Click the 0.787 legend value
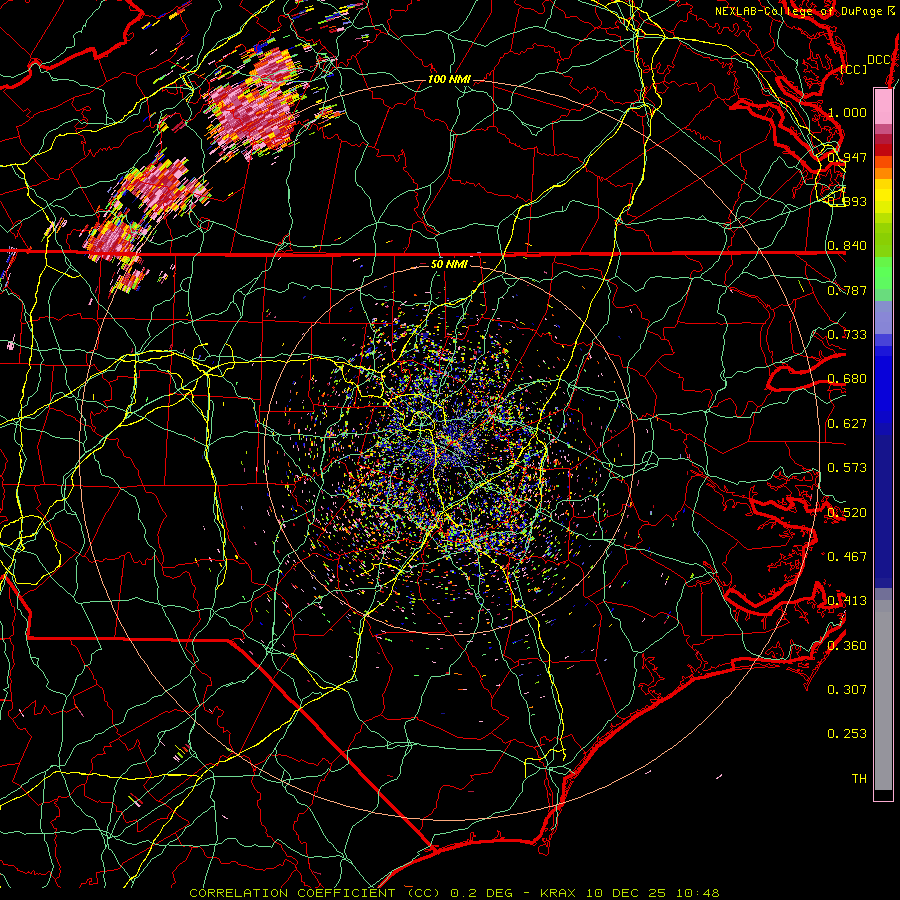Image resolution: width=900 pixels, height=900 pixels. pyautogui.click(x=847, y=290)
